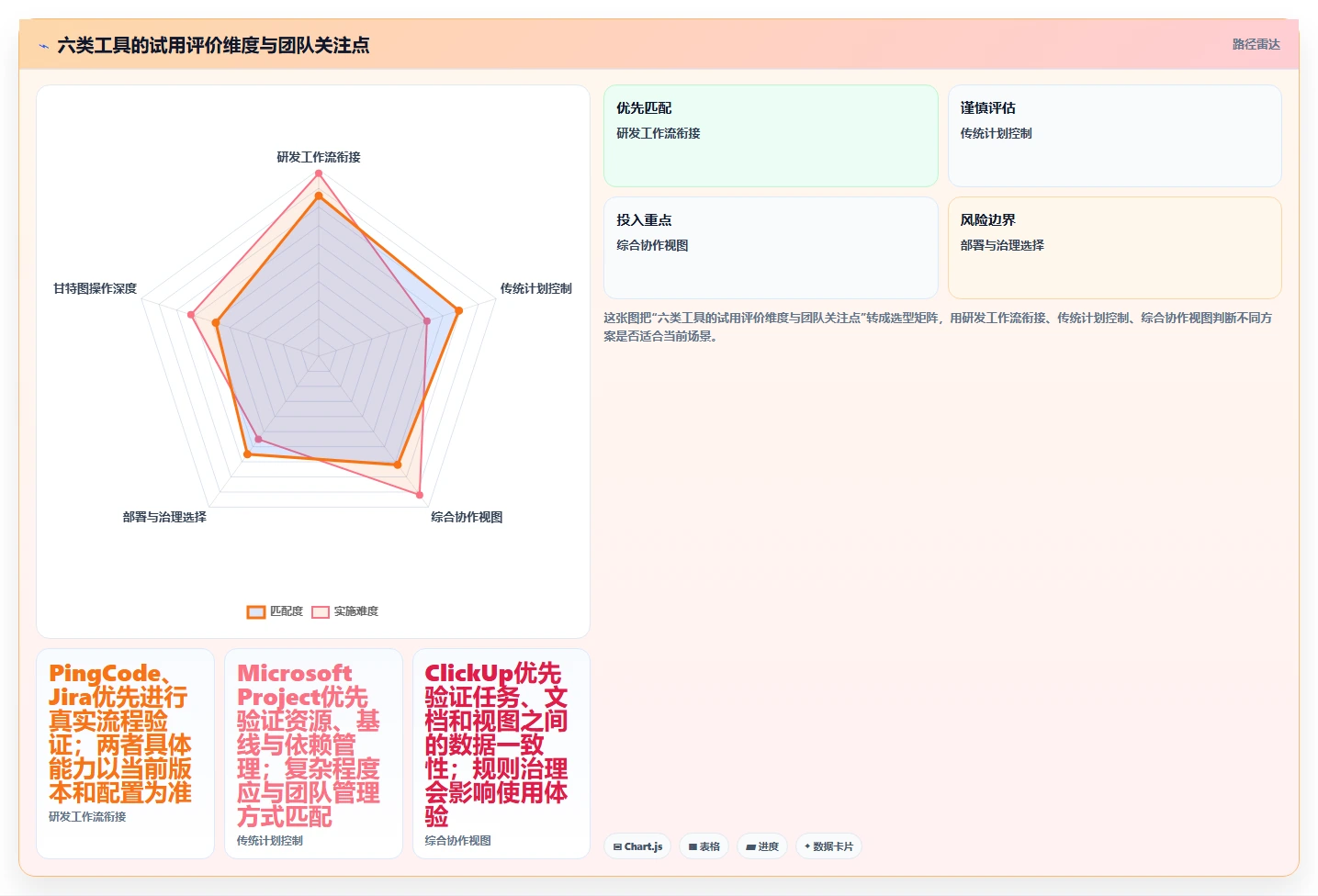Open the Microsoft Project recommendation card
The height and width of the screenshot is (896, 1318).
tap(313, 754)
